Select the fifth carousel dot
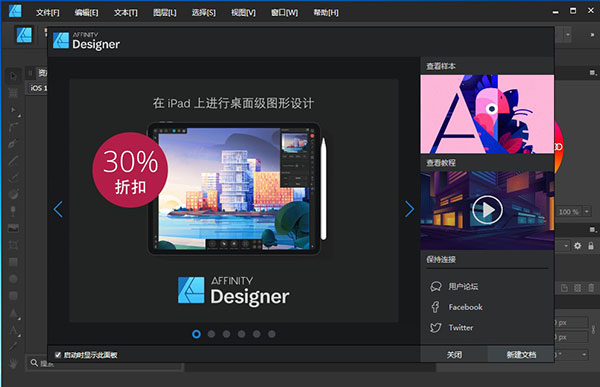Viewport: 600px width, 387px height. [x=257, y=334]
